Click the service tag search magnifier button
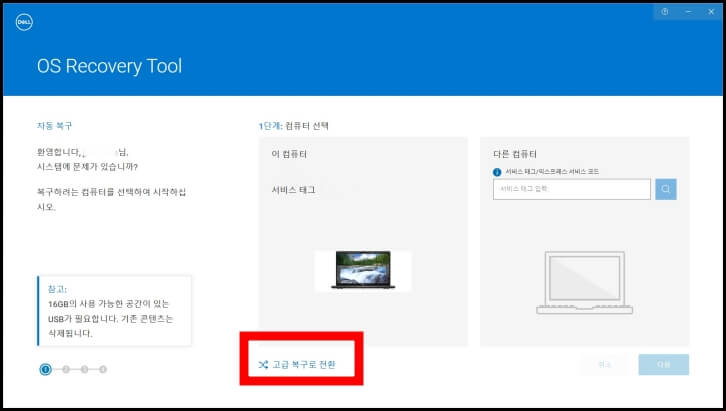Screen dimensions: 726x411 click(666, 189)
